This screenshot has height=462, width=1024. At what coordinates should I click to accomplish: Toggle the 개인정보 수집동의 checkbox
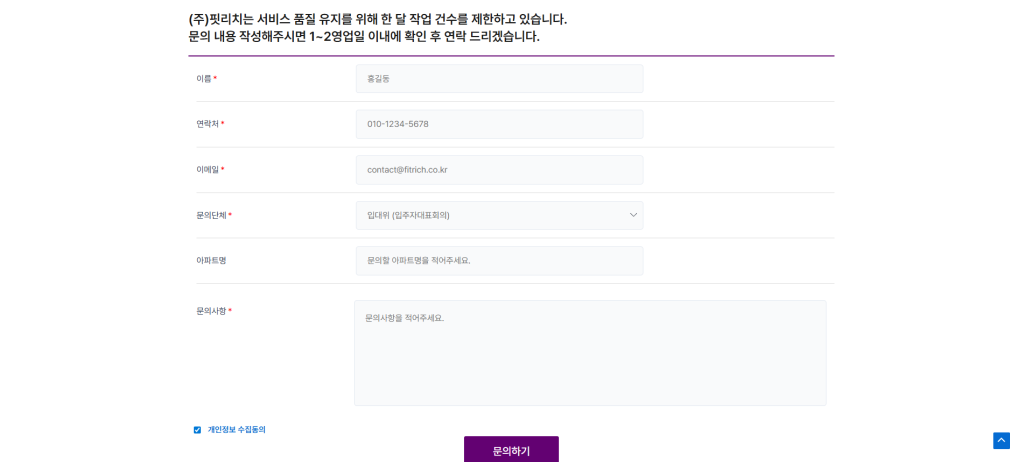[197, 430]
